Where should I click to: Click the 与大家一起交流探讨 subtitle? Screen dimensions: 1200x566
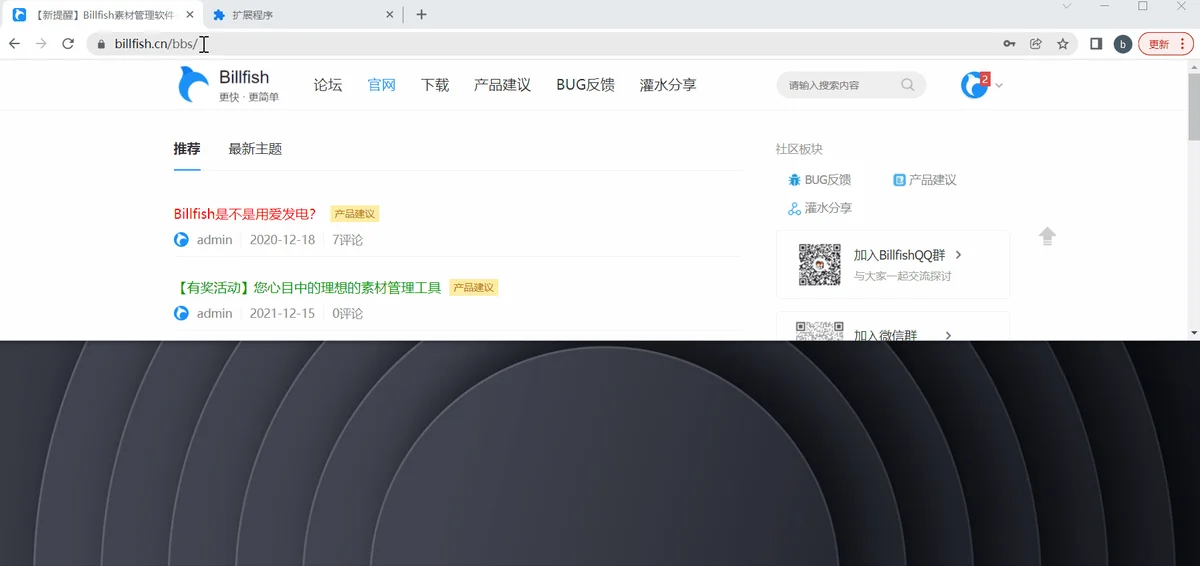coord(902,276)
